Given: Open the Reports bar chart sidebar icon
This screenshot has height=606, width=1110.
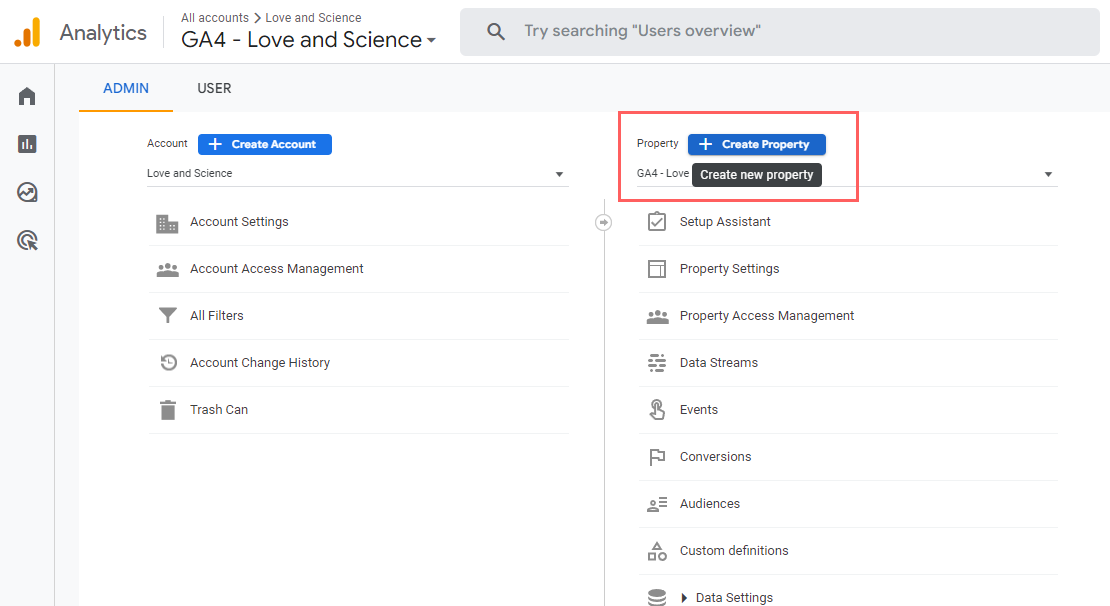Looking at the screenshot, I should point(27,144).
